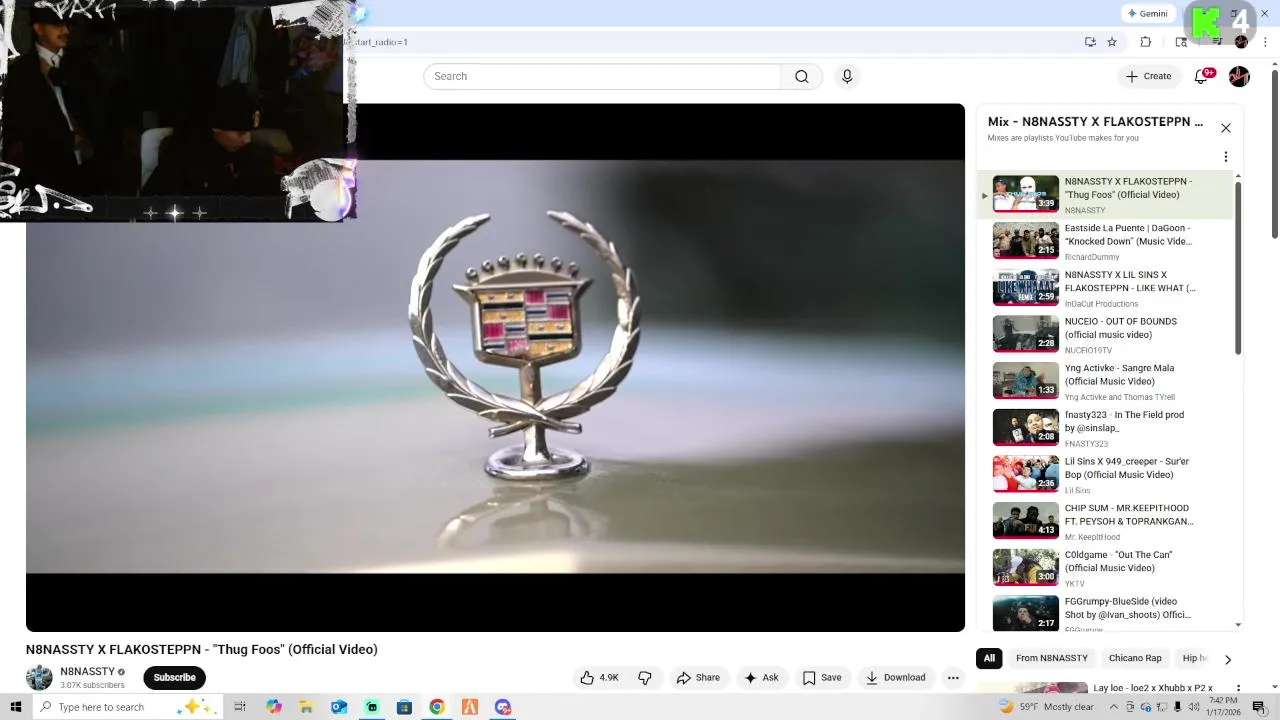Screen dimensions: 1280x720
Task: Subscribe to N8NASSTY channel
Action: click(174, 678)
